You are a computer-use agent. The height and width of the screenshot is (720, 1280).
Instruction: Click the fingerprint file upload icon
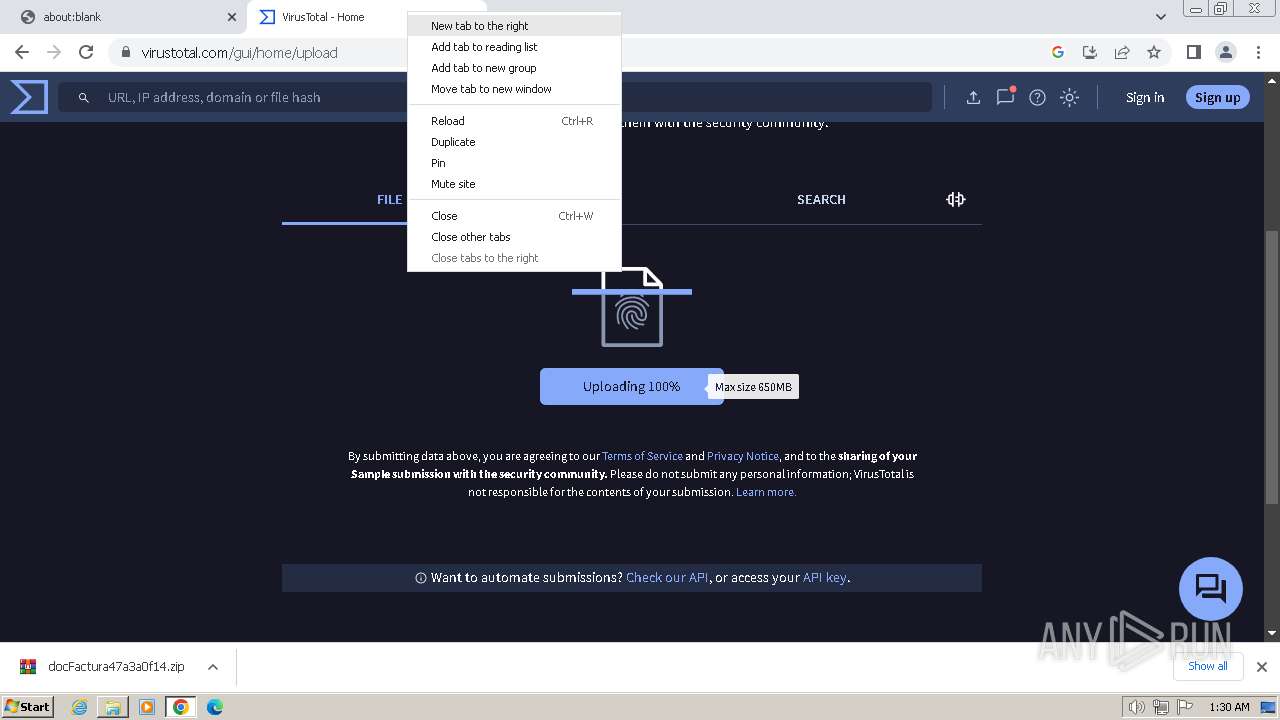(632, 307)
